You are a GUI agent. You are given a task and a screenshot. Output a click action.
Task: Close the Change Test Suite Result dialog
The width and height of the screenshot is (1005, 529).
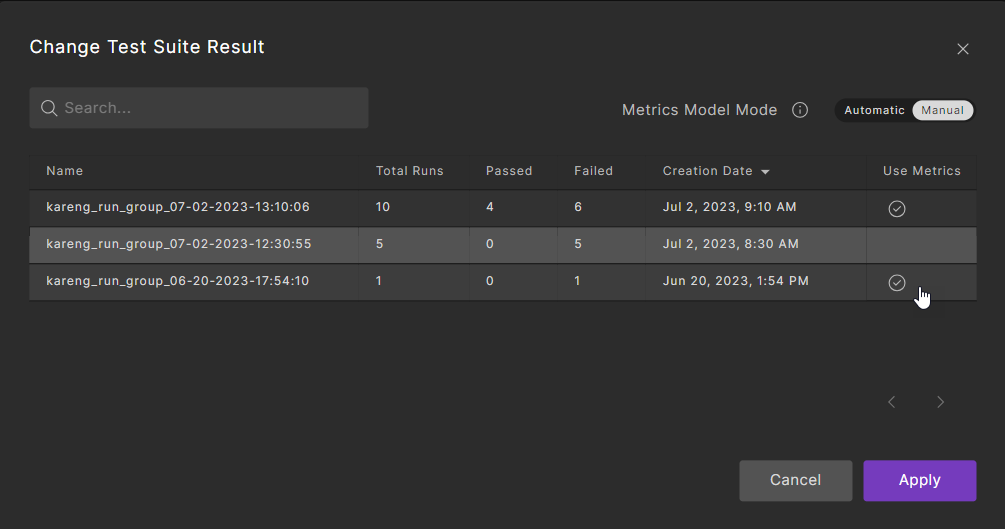point(963,49)
